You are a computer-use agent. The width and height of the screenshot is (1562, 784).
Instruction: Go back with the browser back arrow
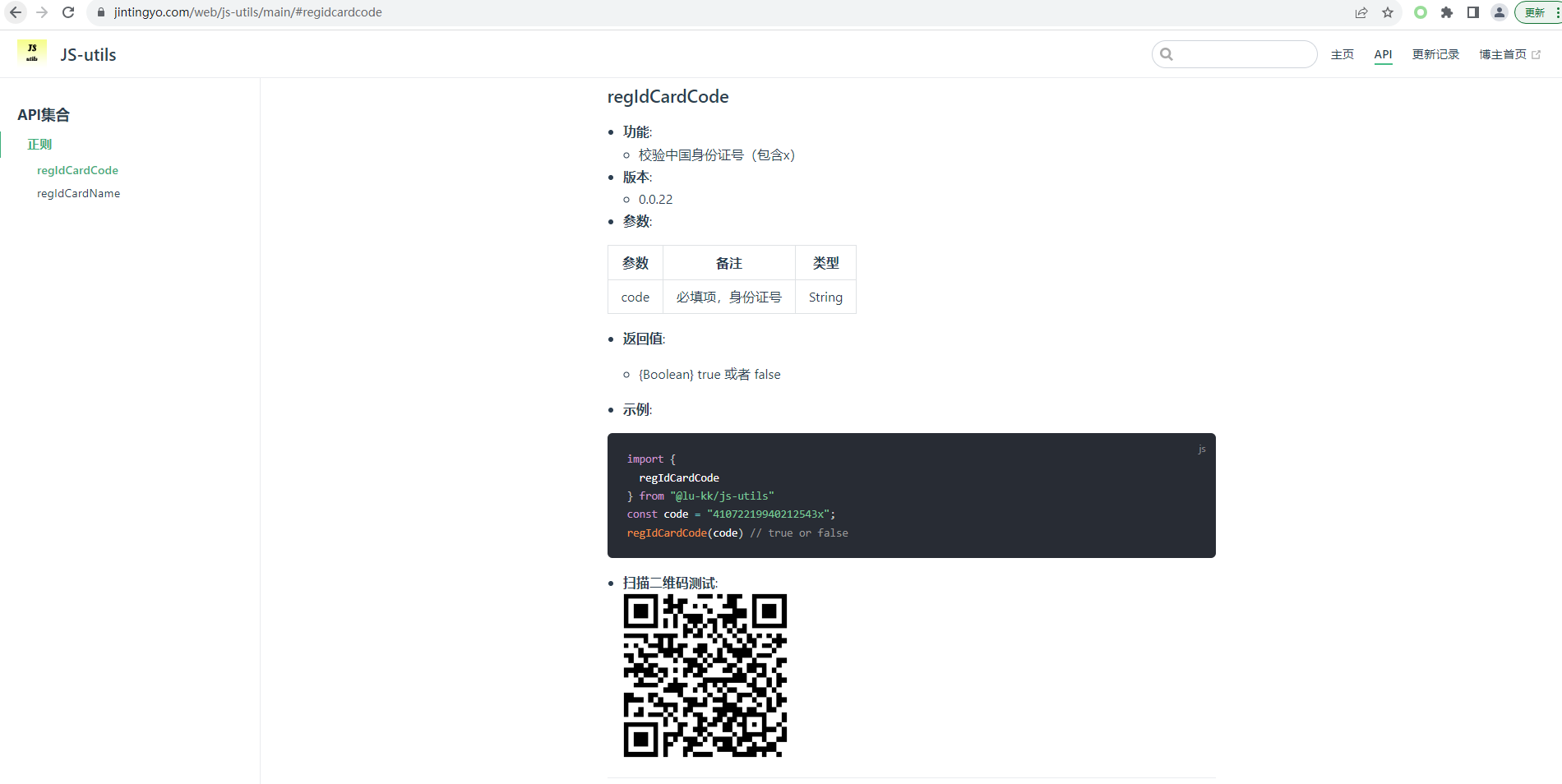[16, 12]
